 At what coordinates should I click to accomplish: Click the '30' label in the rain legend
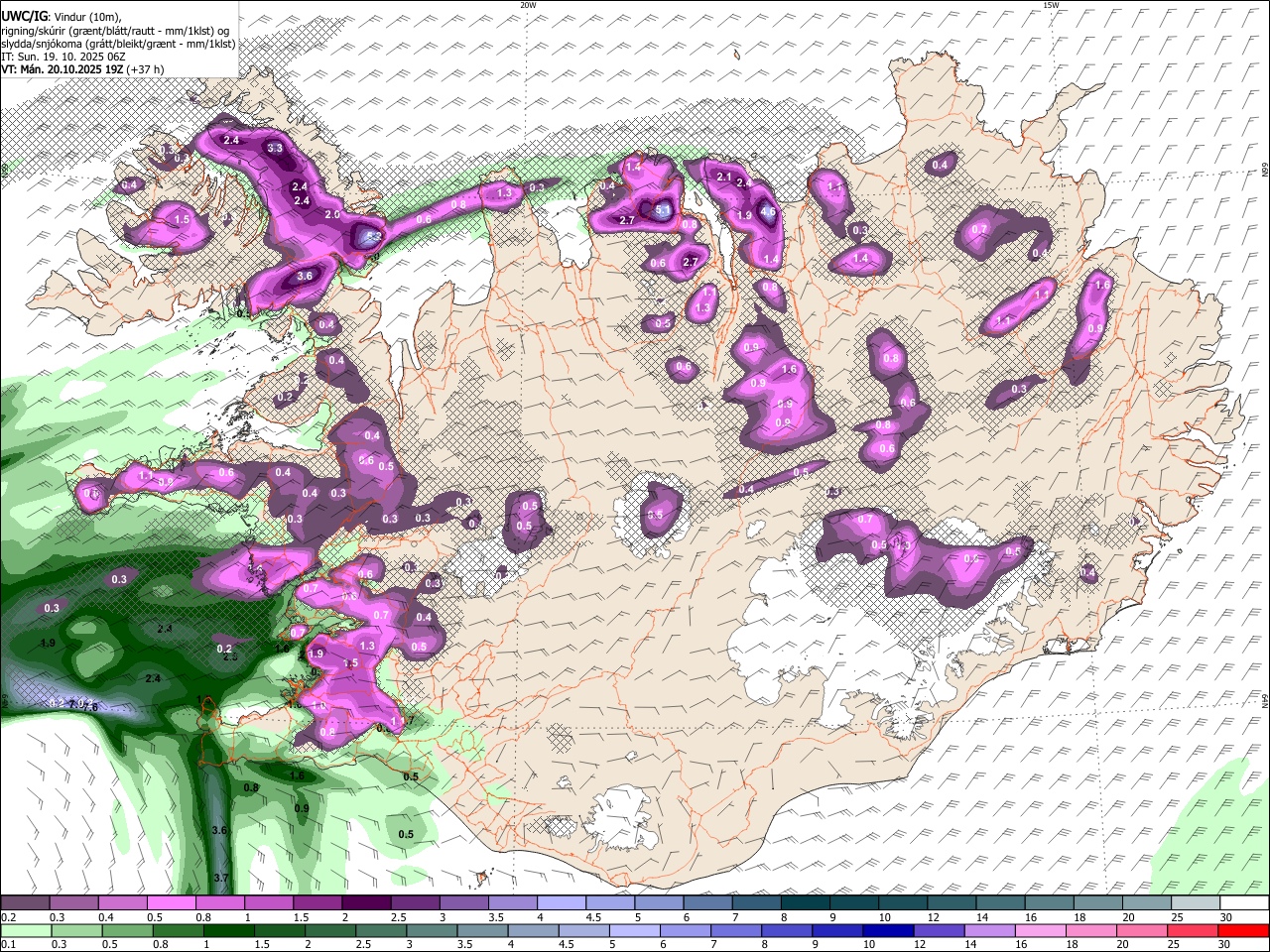tap(1226, 945)
